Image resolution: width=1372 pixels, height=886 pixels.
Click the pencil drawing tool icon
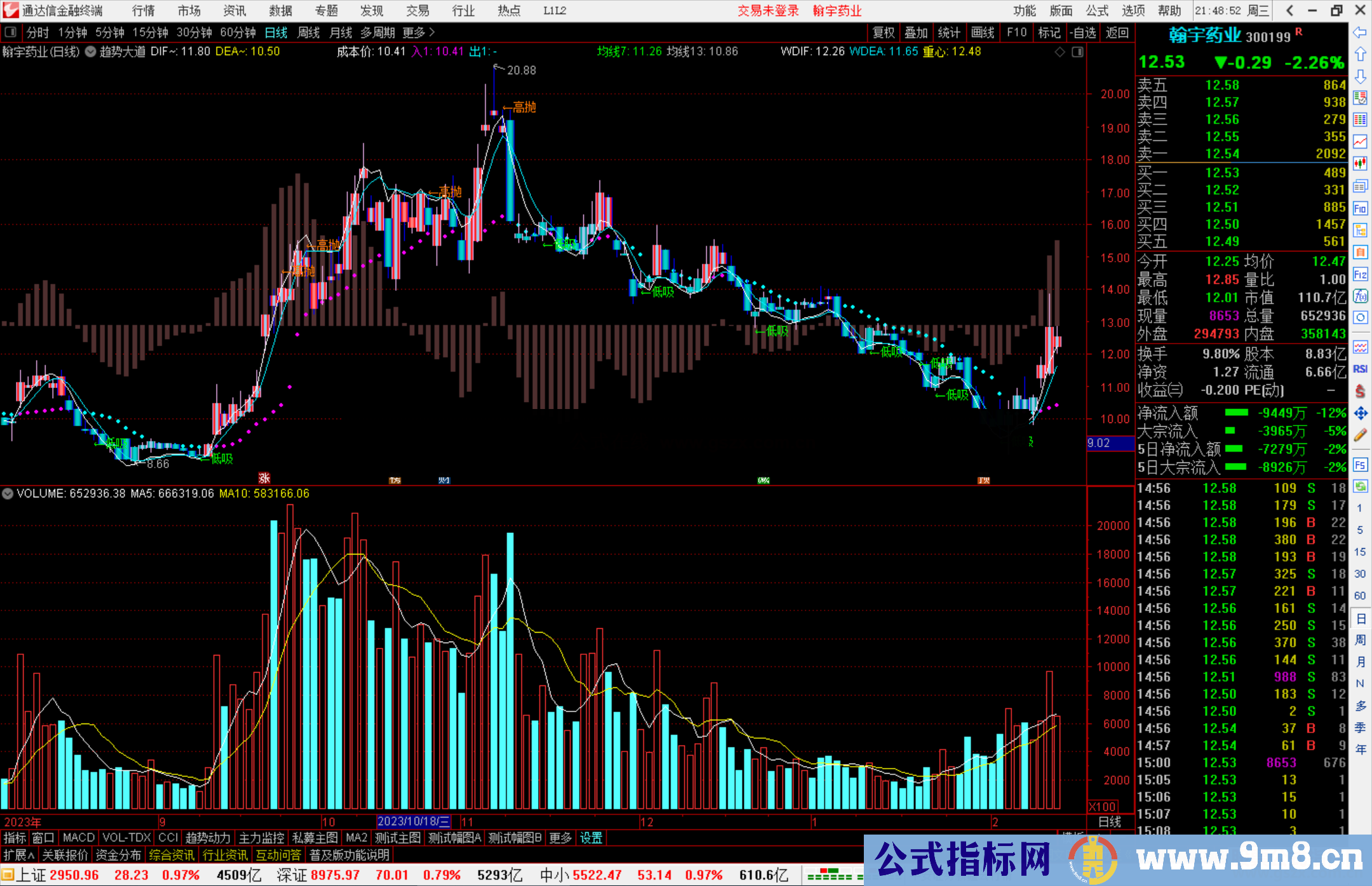(x=1360, y=436)
